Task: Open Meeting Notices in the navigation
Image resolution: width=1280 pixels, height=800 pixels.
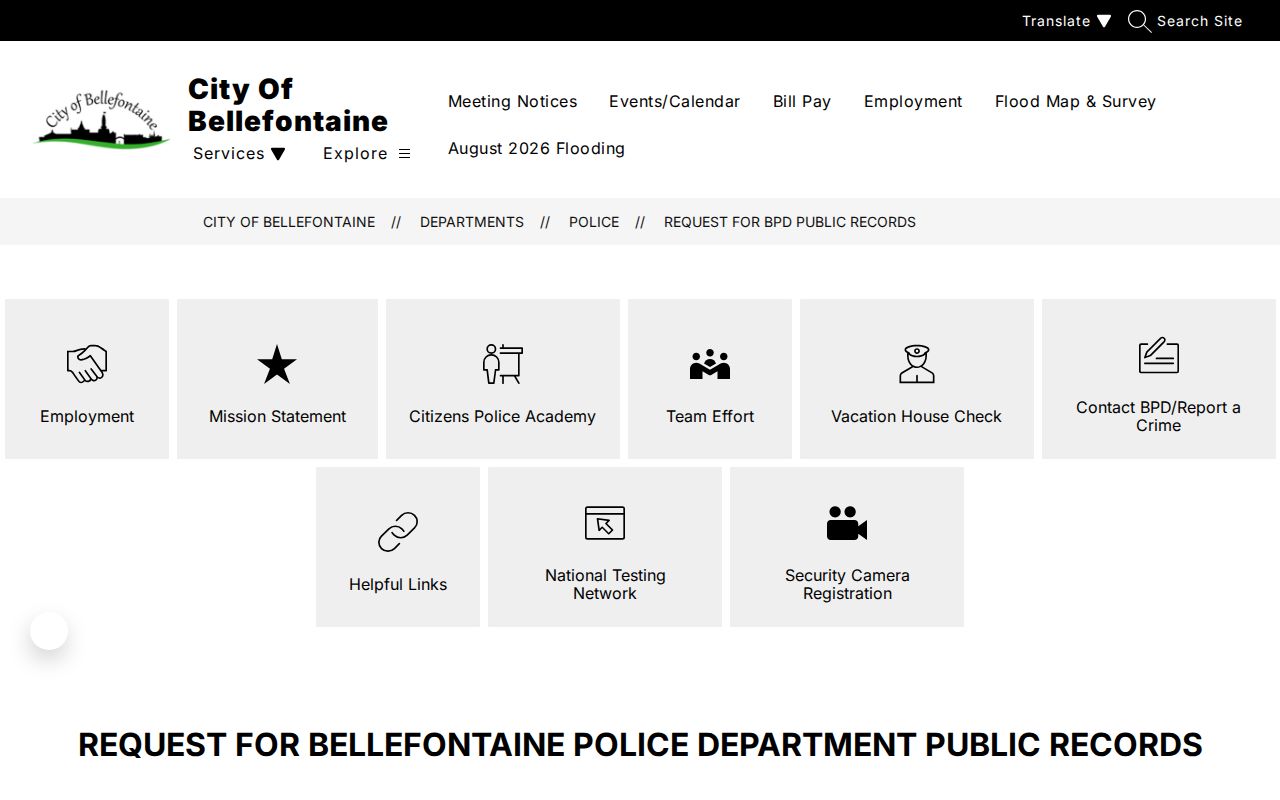Action: 513,101
